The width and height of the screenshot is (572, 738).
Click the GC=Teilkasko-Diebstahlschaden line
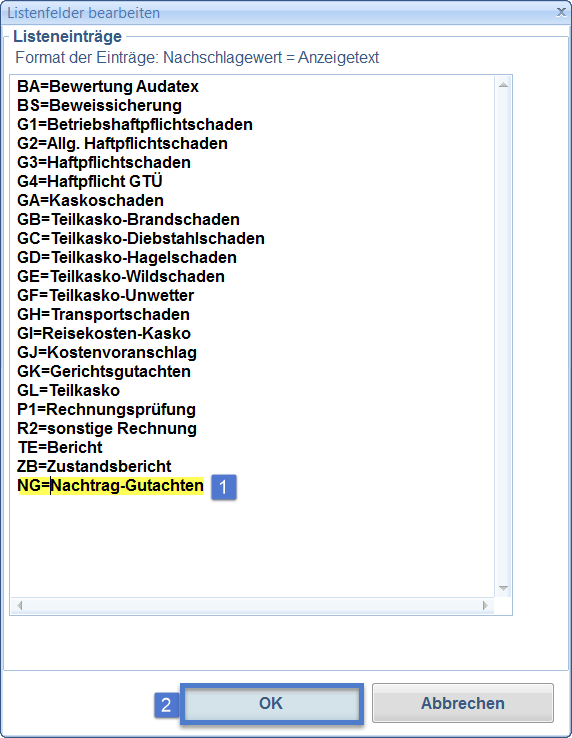pyautogui.click(x=141, y=238)
